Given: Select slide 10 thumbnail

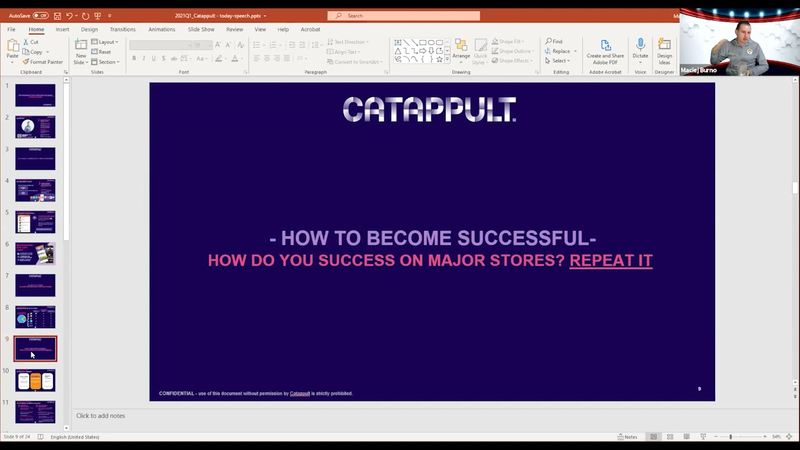Looking at the screenshot, I should click(x=35, y=381).
